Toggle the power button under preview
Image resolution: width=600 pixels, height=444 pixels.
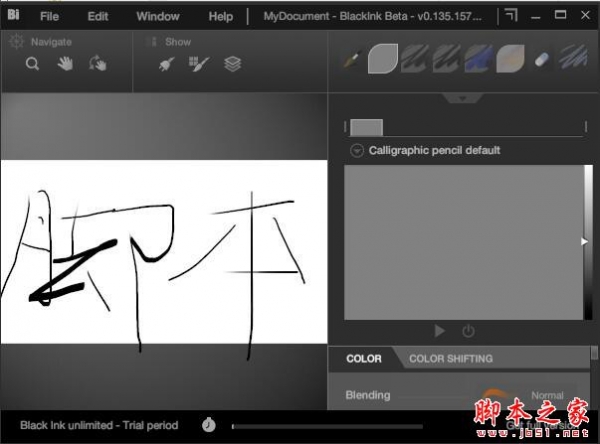click(x=468, y=331)
